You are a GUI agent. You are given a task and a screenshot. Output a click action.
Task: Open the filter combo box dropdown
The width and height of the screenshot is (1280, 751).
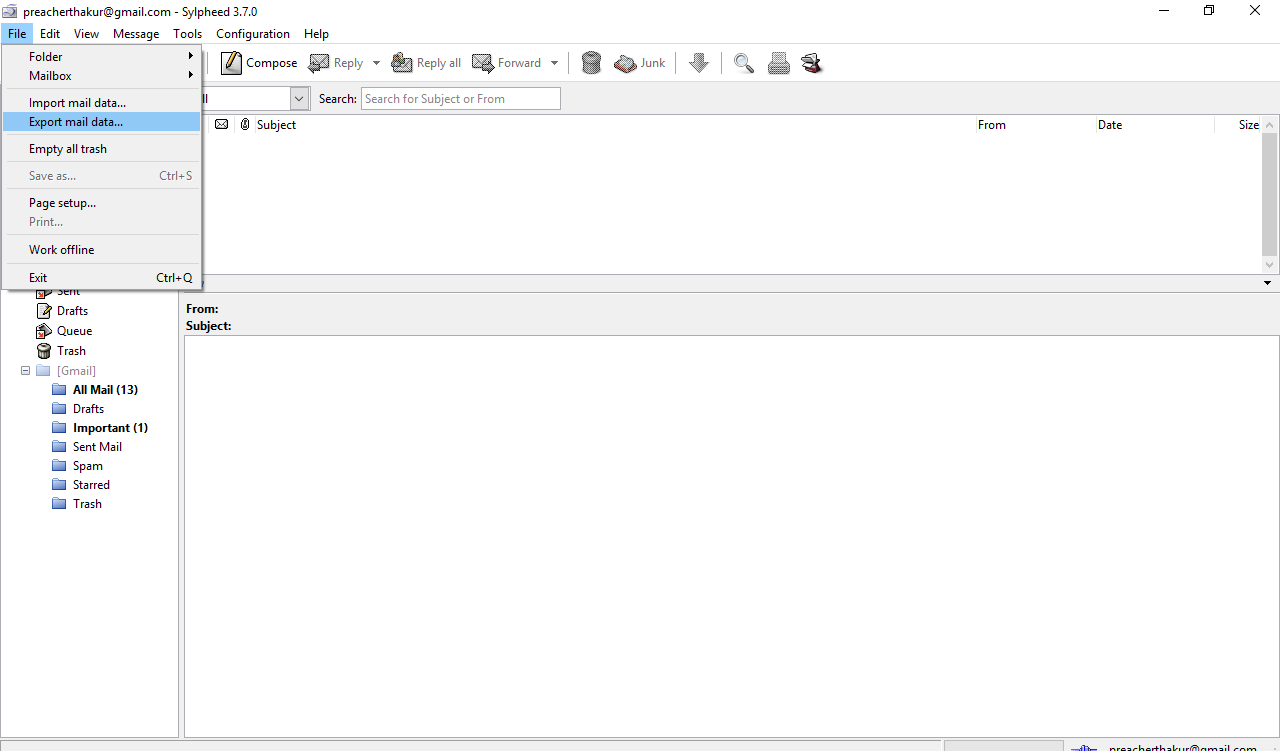(x=299, y=99)
